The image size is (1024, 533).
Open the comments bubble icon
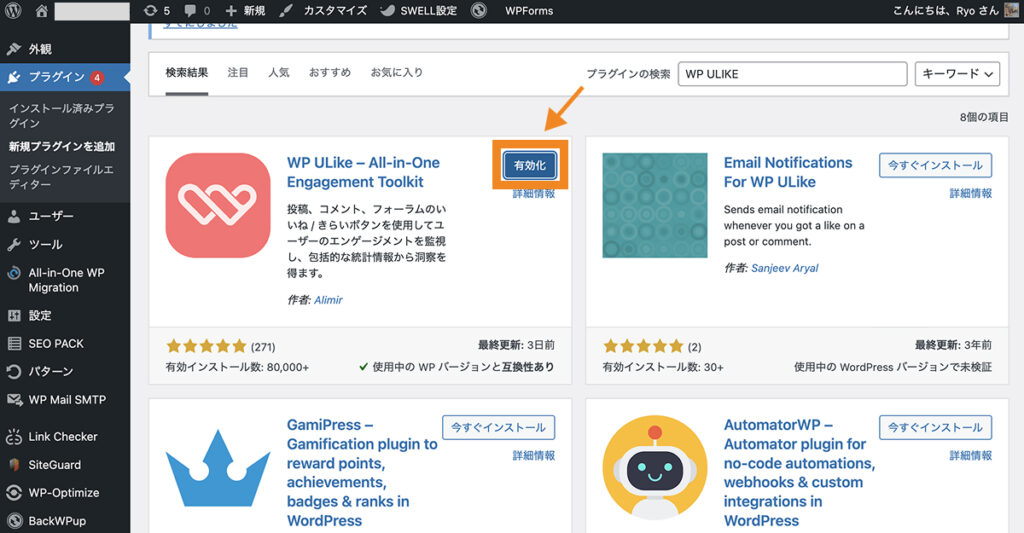(197, 11)
